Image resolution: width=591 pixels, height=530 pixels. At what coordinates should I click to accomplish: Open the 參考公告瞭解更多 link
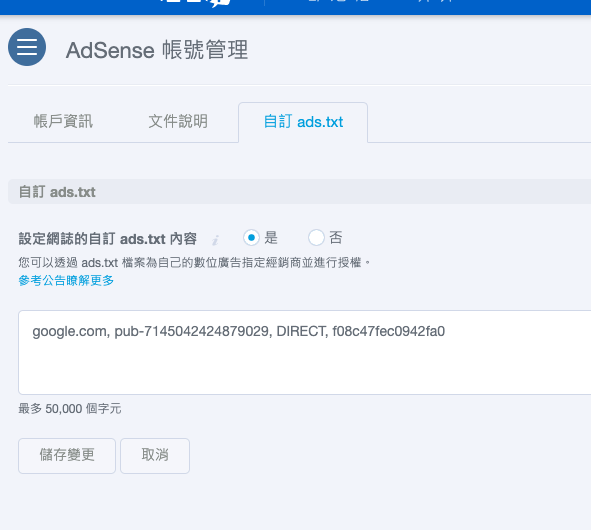66,280
